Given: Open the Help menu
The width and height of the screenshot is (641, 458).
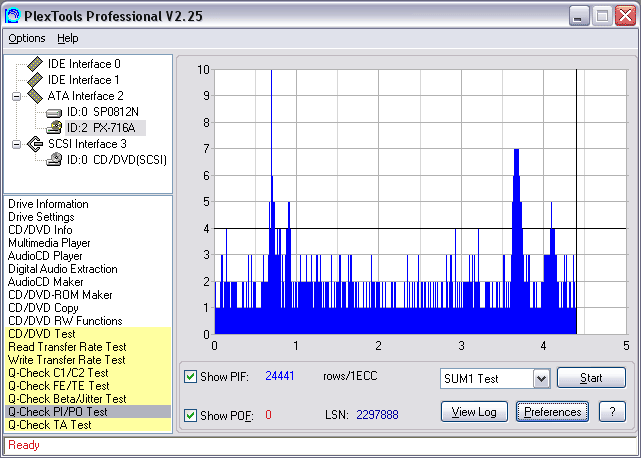Looking at the screenshot, I should (x=67, y=38).
